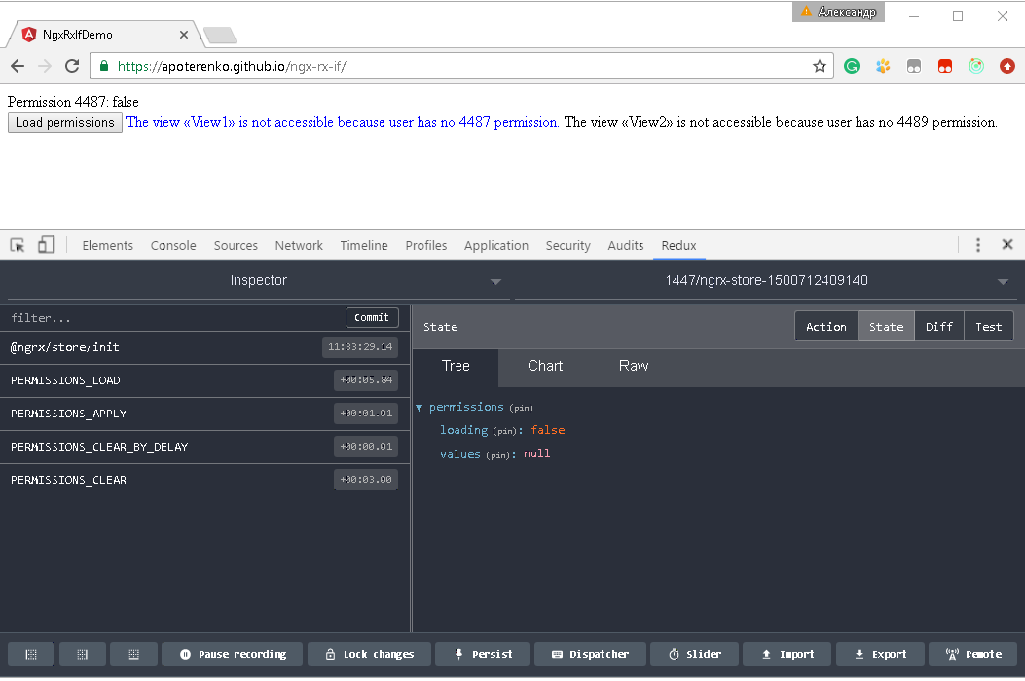Close the NgxRxIfDemo browser tab

(x=184, y=35)
